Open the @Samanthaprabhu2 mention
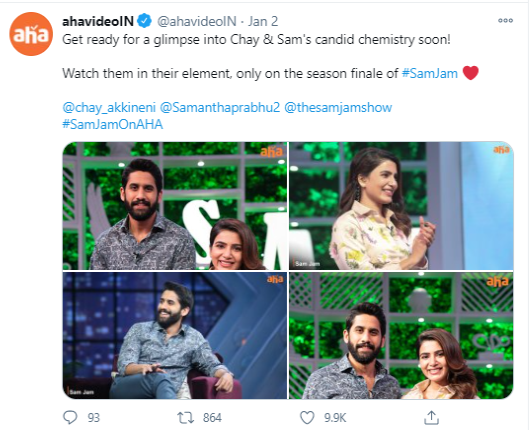Viewport: 530px width, 430px height. (220, 108)
